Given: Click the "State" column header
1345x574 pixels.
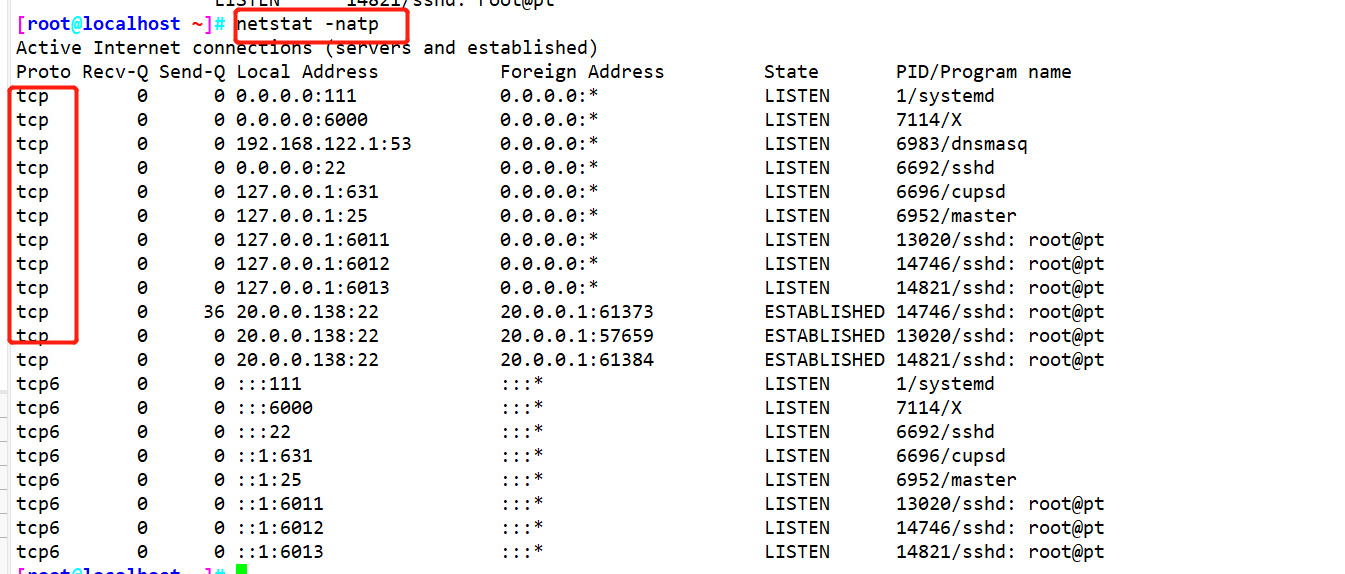Looking at the screenshot, I should click(x=791, y=72).
